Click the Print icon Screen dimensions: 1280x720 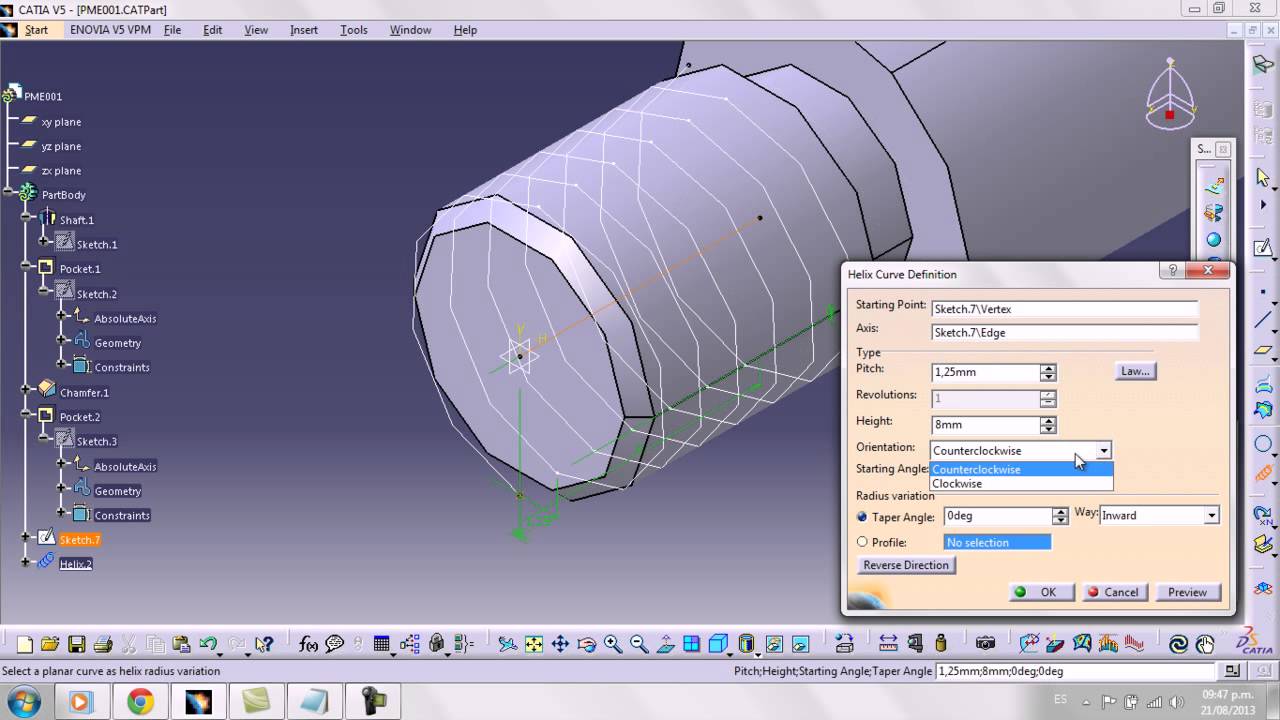tap(103, 644)
